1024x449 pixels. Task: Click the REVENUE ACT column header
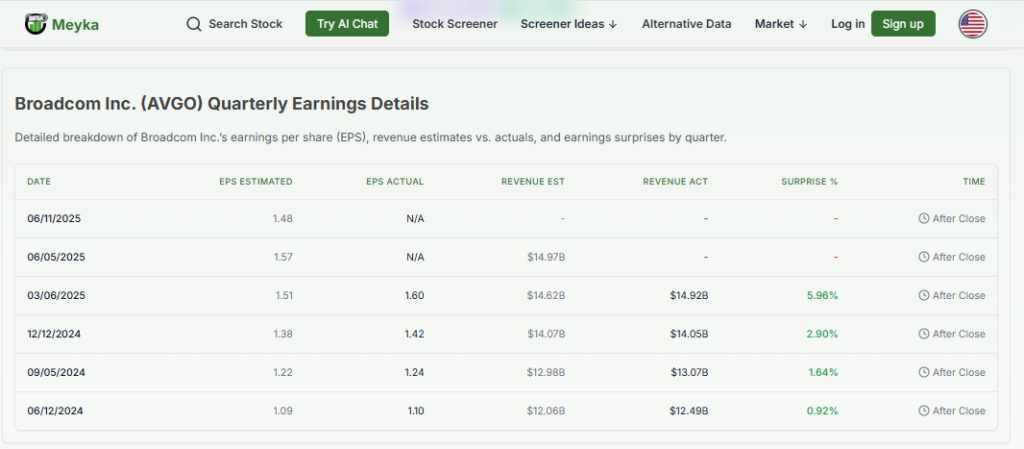pos(675,182)
